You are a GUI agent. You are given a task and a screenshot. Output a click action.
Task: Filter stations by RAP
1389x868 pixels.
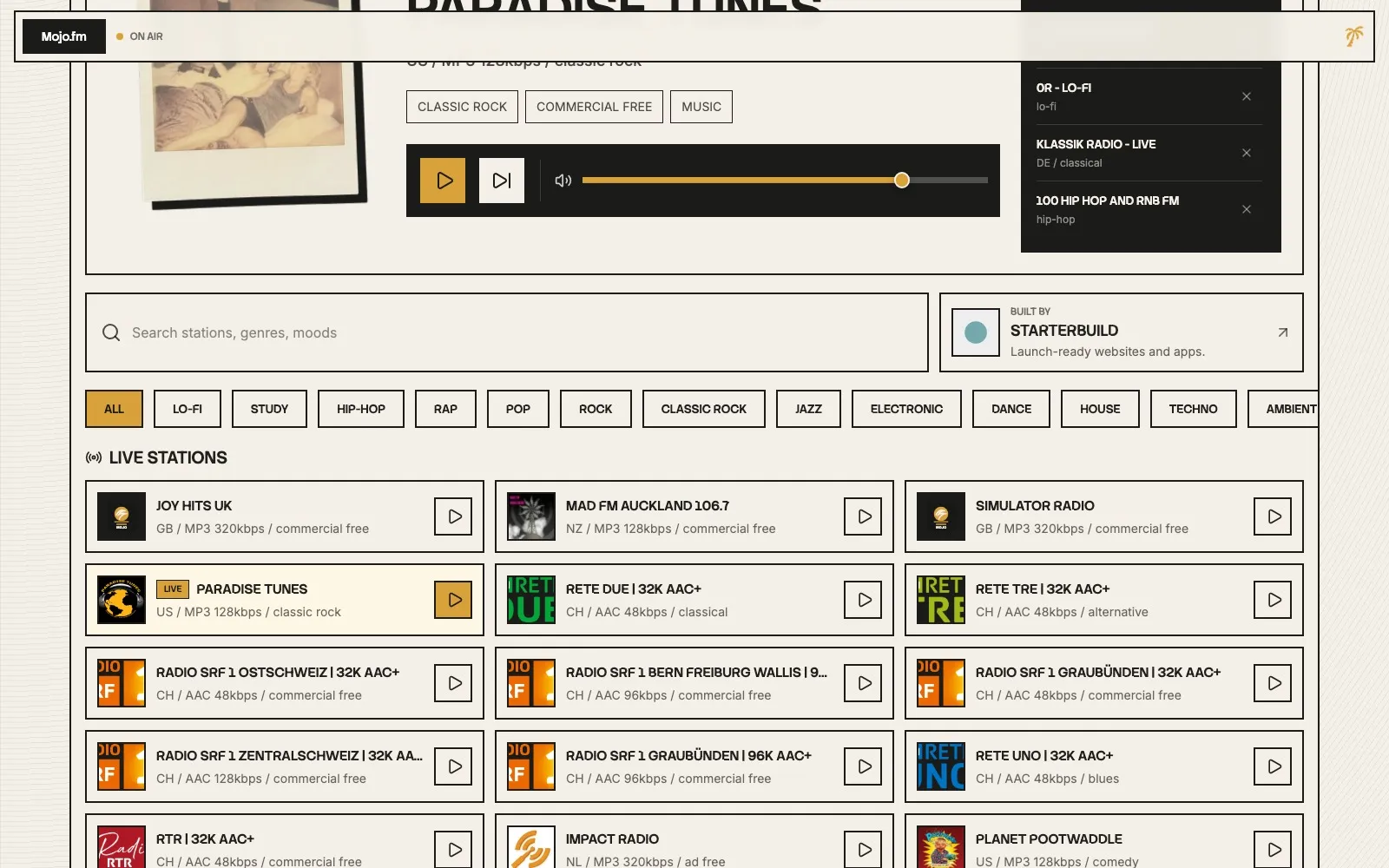pos(445,409)
